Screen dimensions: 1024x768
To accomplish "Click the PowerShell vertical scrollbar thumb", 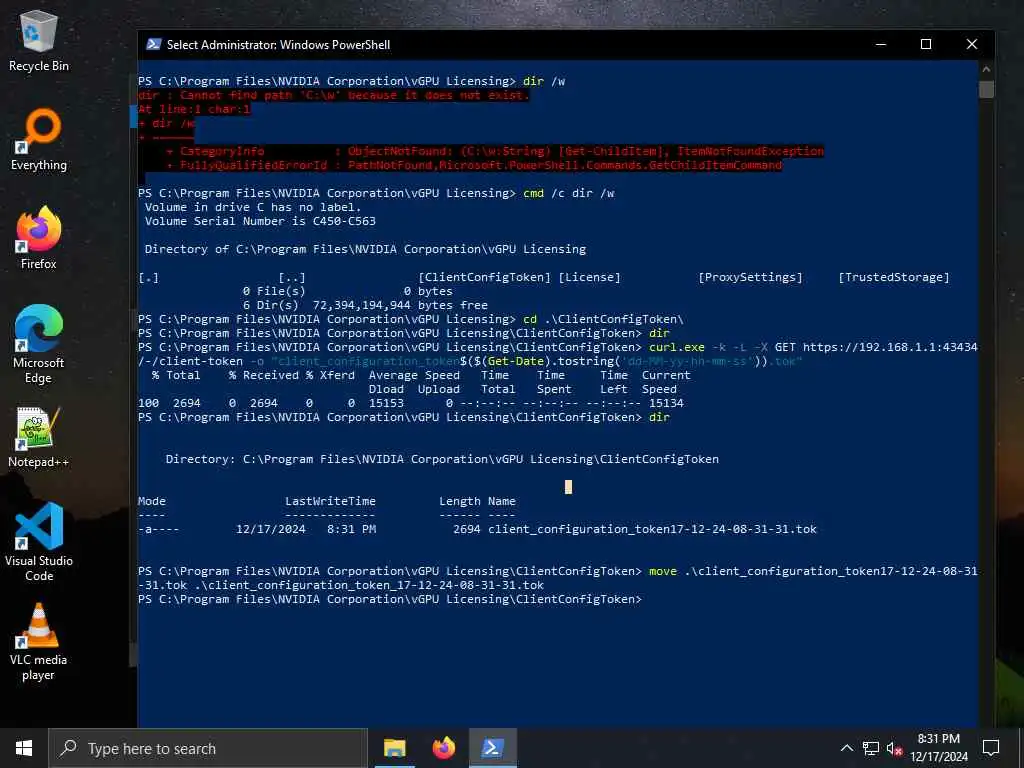I will pyautogui.click(x=986, y=89).
